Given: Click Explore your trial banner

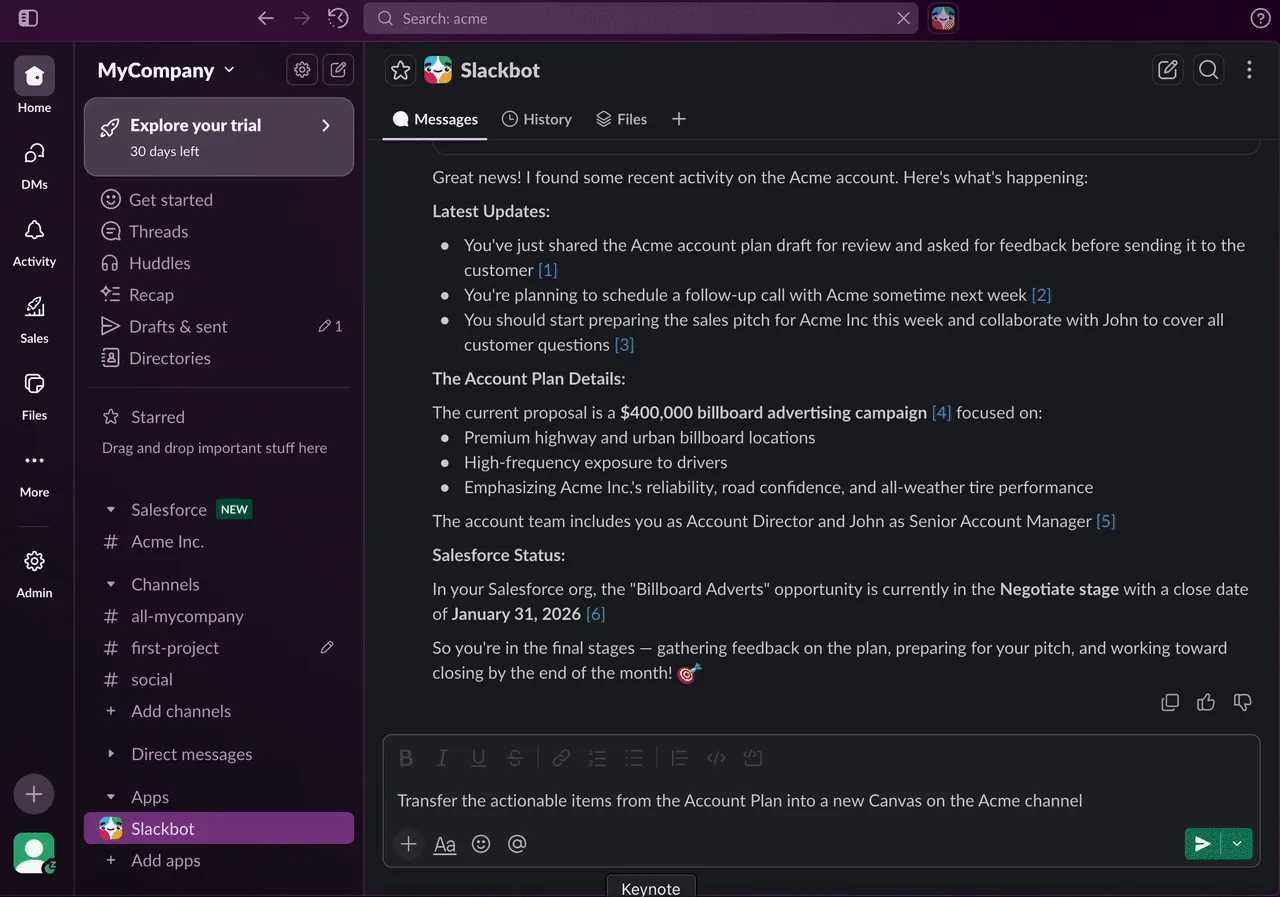Looking at the screenshot, I should [x=219, y=137].
